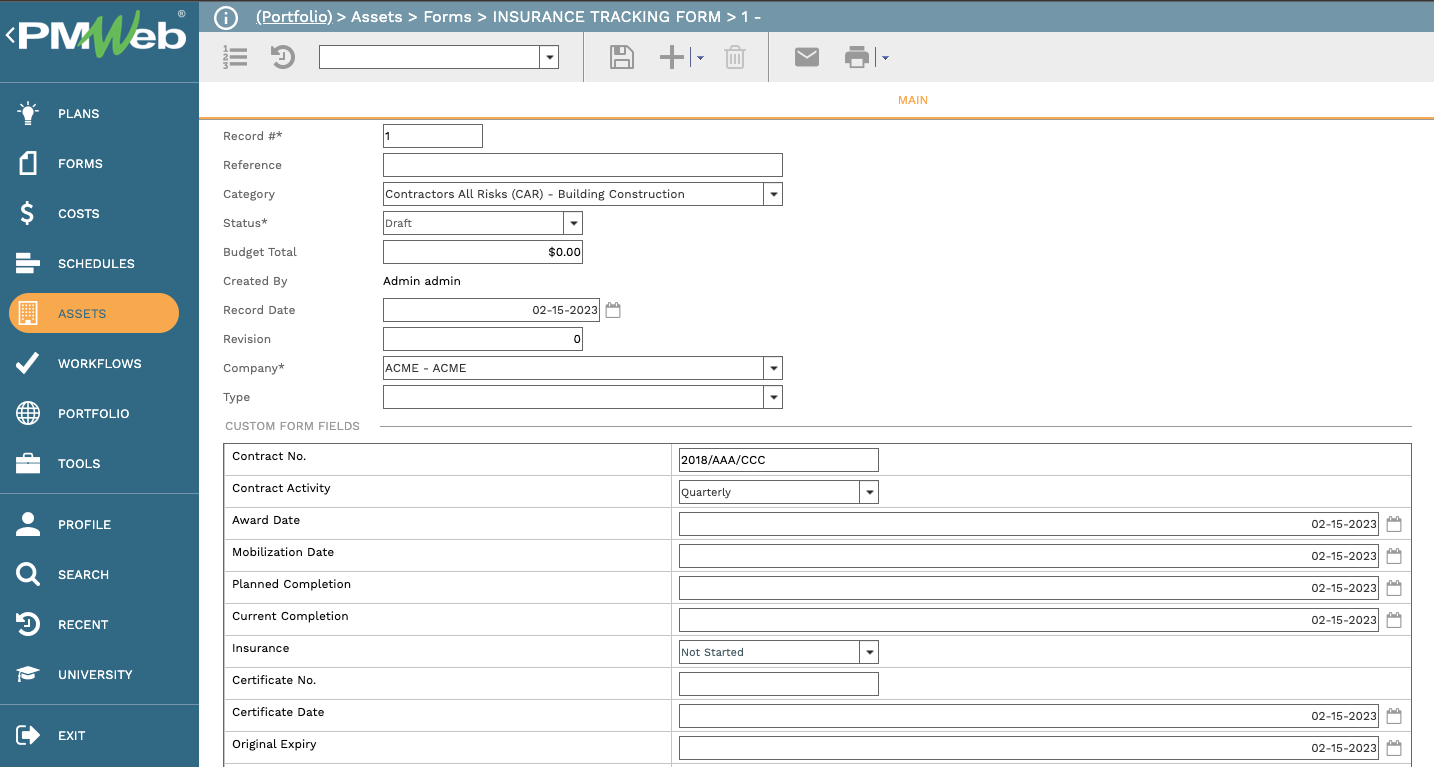
Task: Open calendar picker for Award Date
Action: click(x=1394, y=524)
